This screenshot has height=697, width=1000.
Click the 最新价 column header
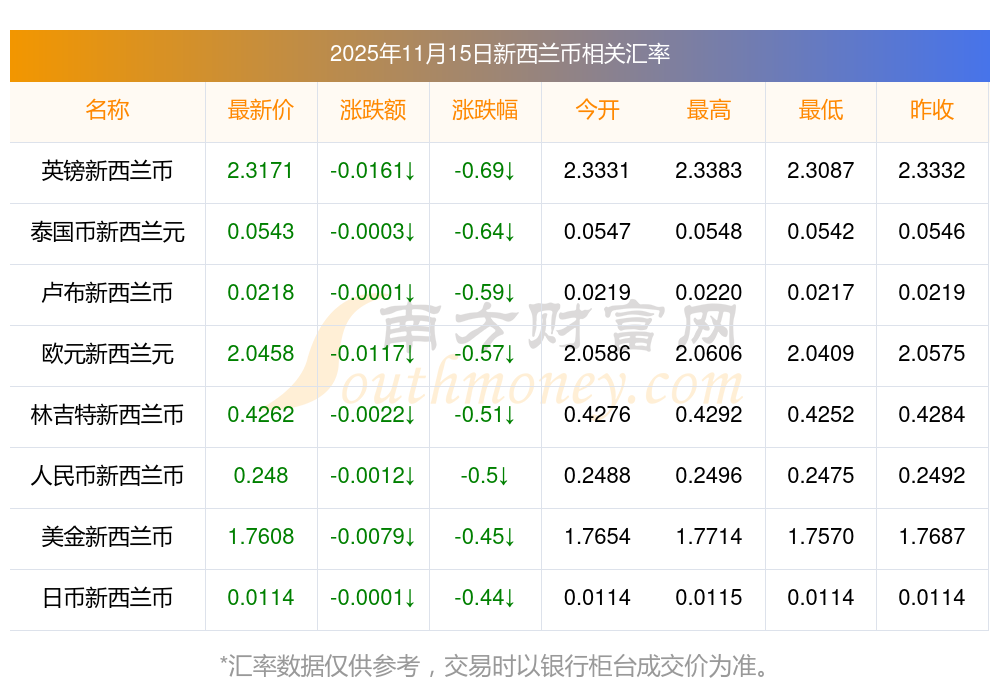coord(260,110)
